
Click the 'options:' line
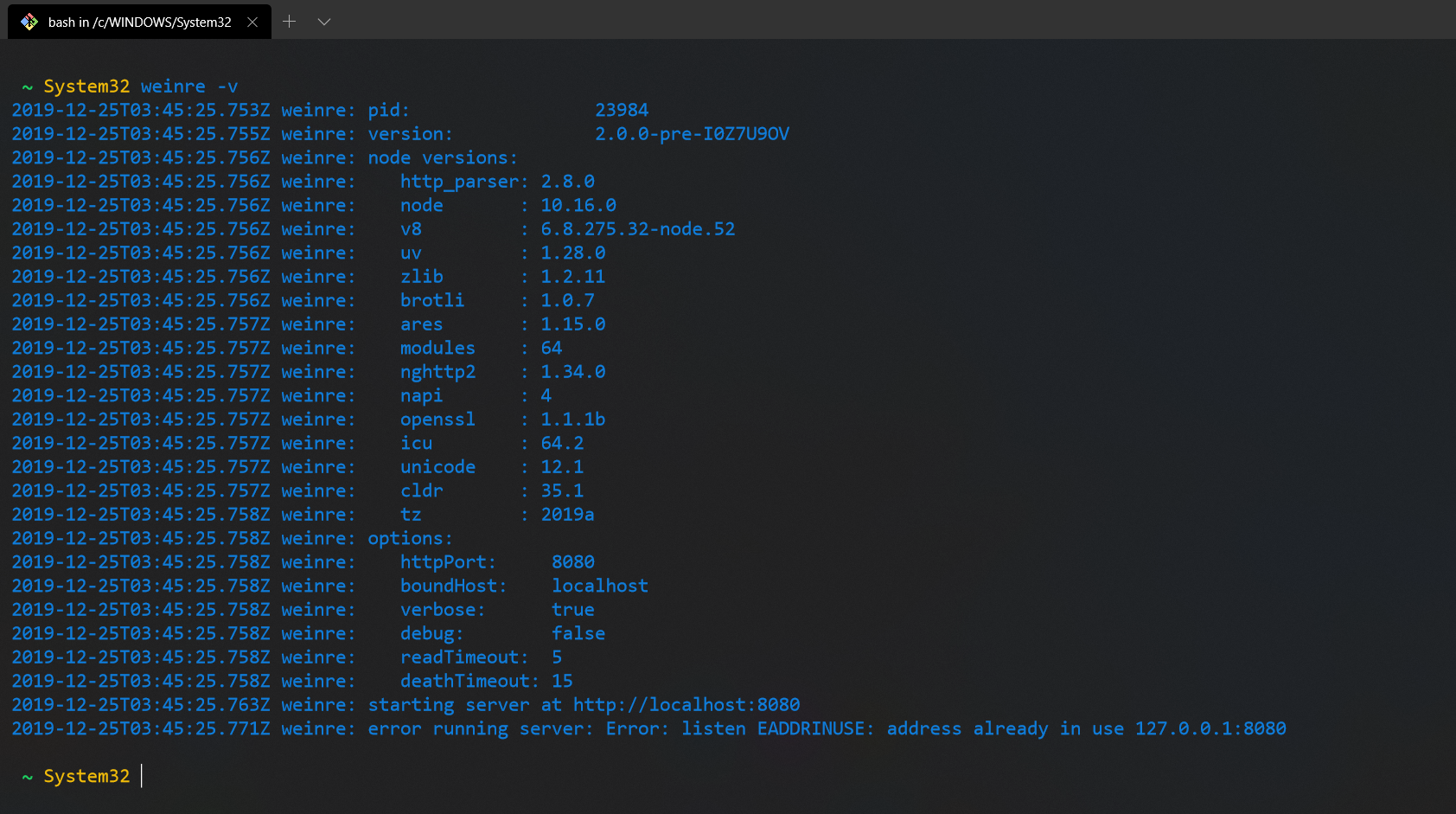point(410,538)
